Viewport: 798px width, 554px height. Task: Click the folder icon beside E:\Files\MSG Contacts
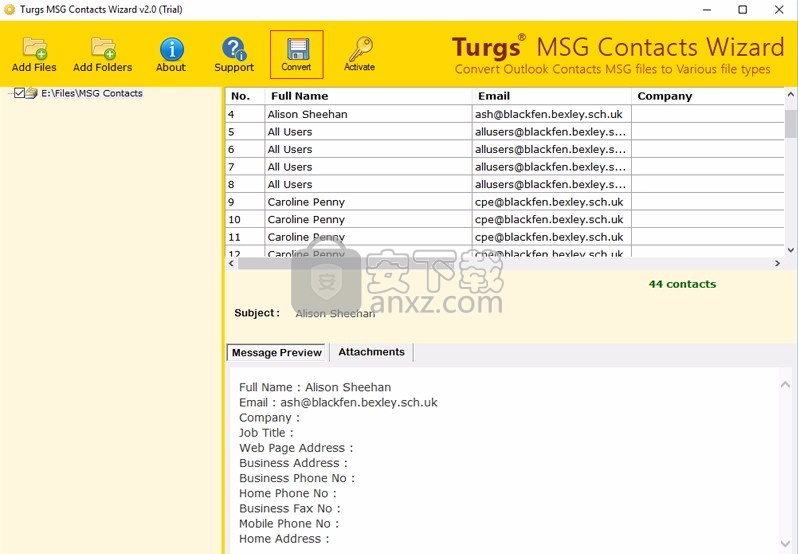pyautogui.click(x=32, y=93)
